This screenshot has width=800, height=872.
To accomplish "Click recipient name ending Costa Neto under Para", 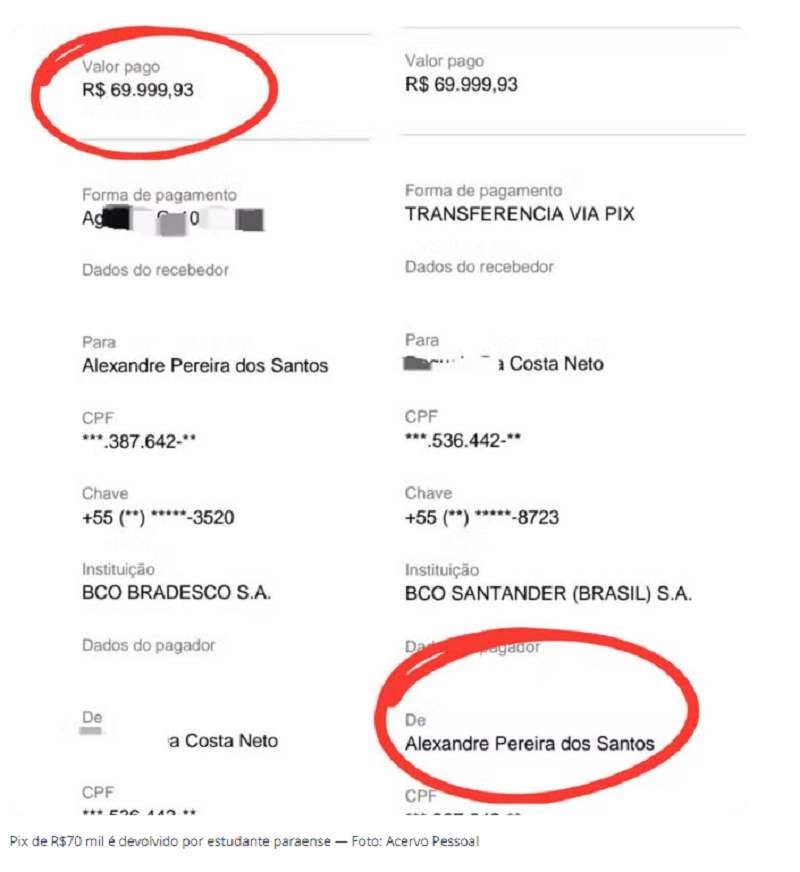I will (x=504, y=364).
